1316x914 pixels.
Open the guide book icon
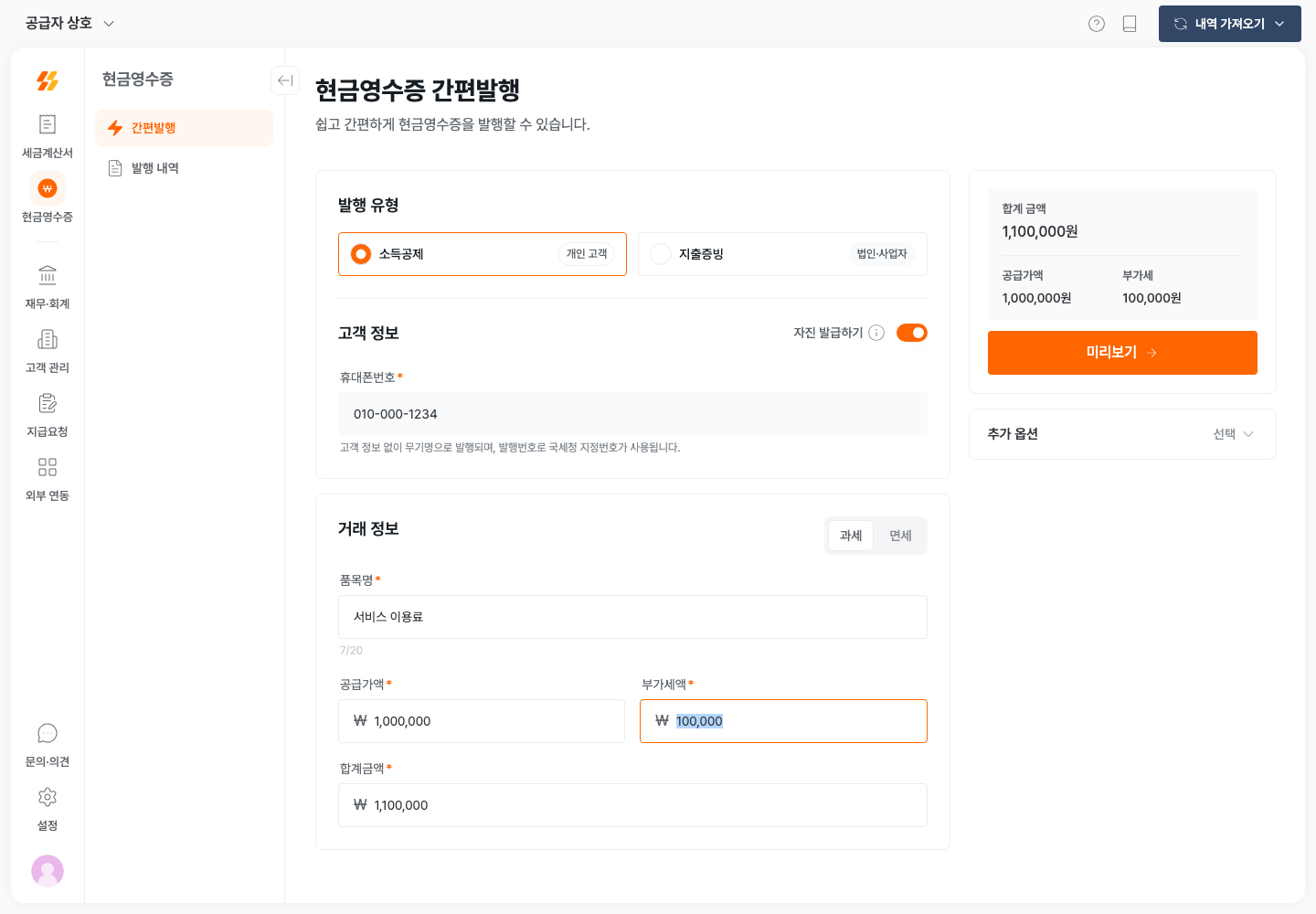tap(1130, 24)
